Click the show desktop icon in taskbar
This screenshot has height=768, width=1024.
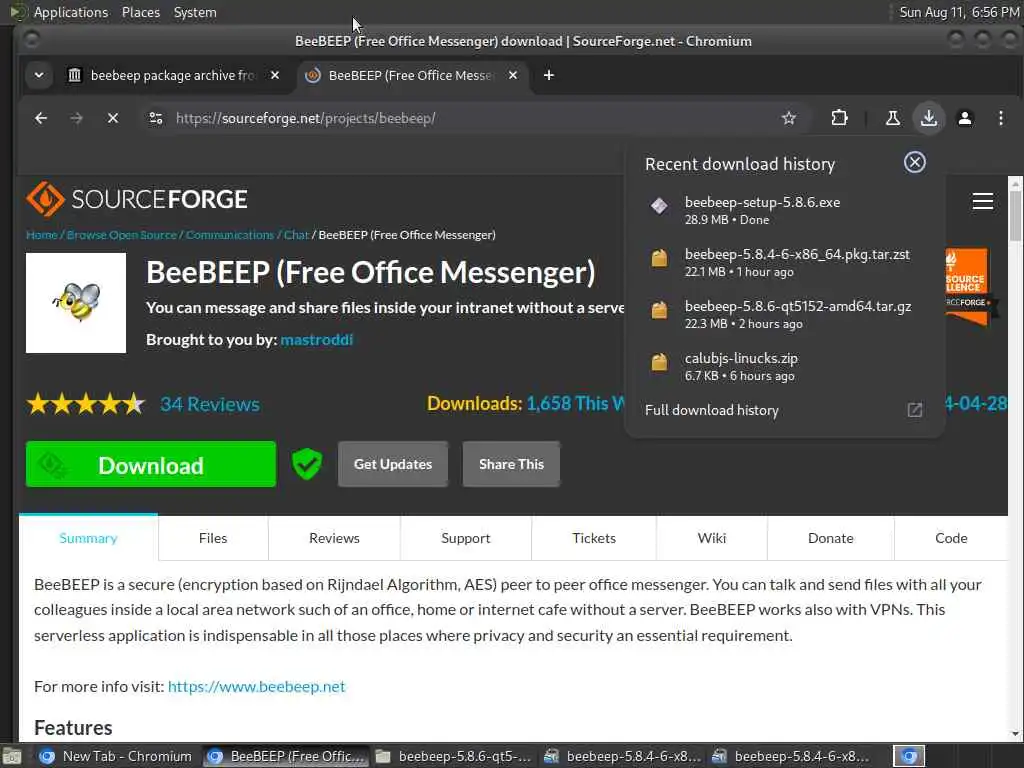click(x=11, y=757)
